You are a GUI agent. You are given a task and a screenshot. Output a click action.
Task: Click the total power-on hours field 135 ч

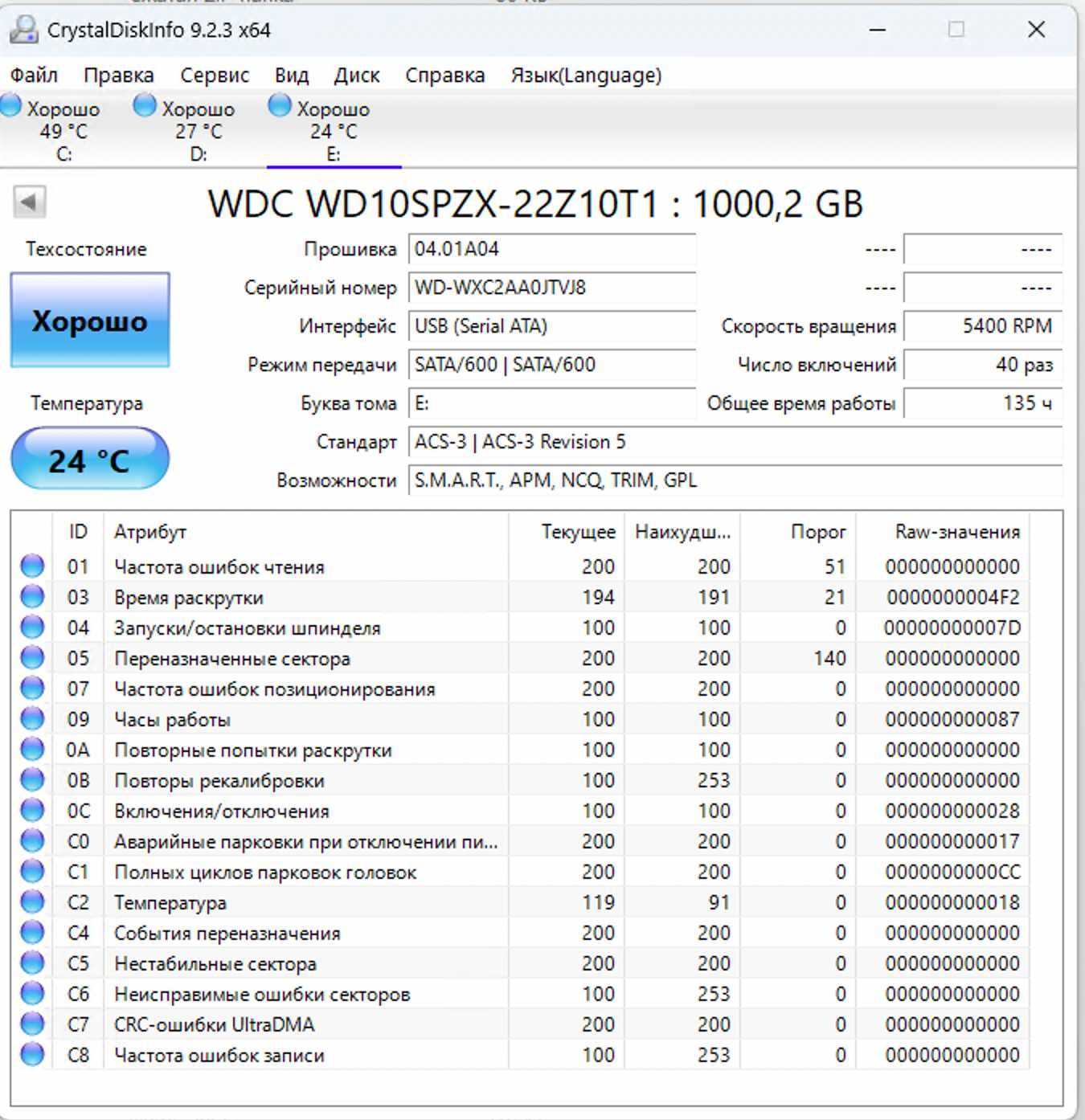tap(983, 403)
